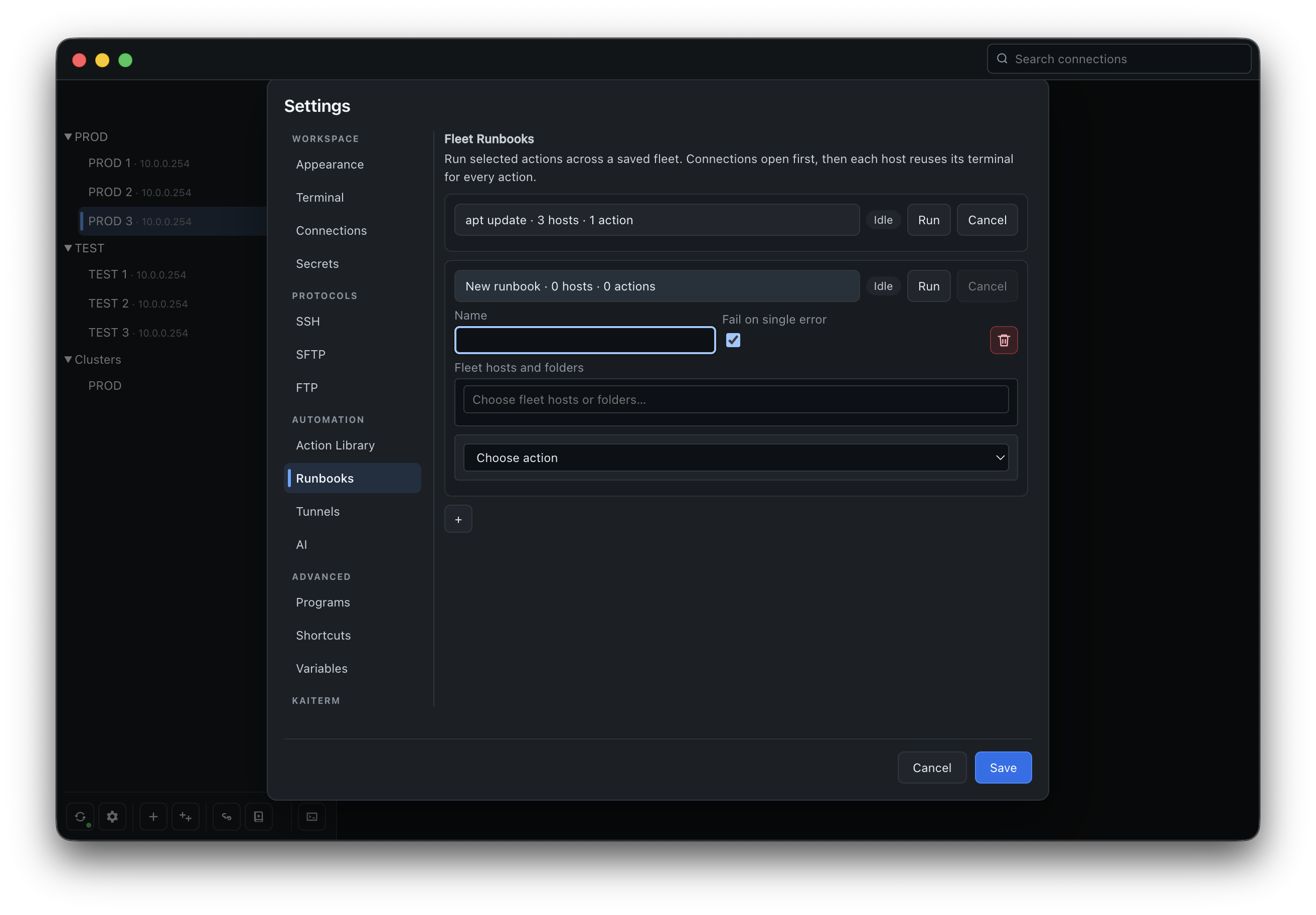Screen dimensions: 1316x915
Task: Open the AI settings section
Action: click(x=353, y=545)
